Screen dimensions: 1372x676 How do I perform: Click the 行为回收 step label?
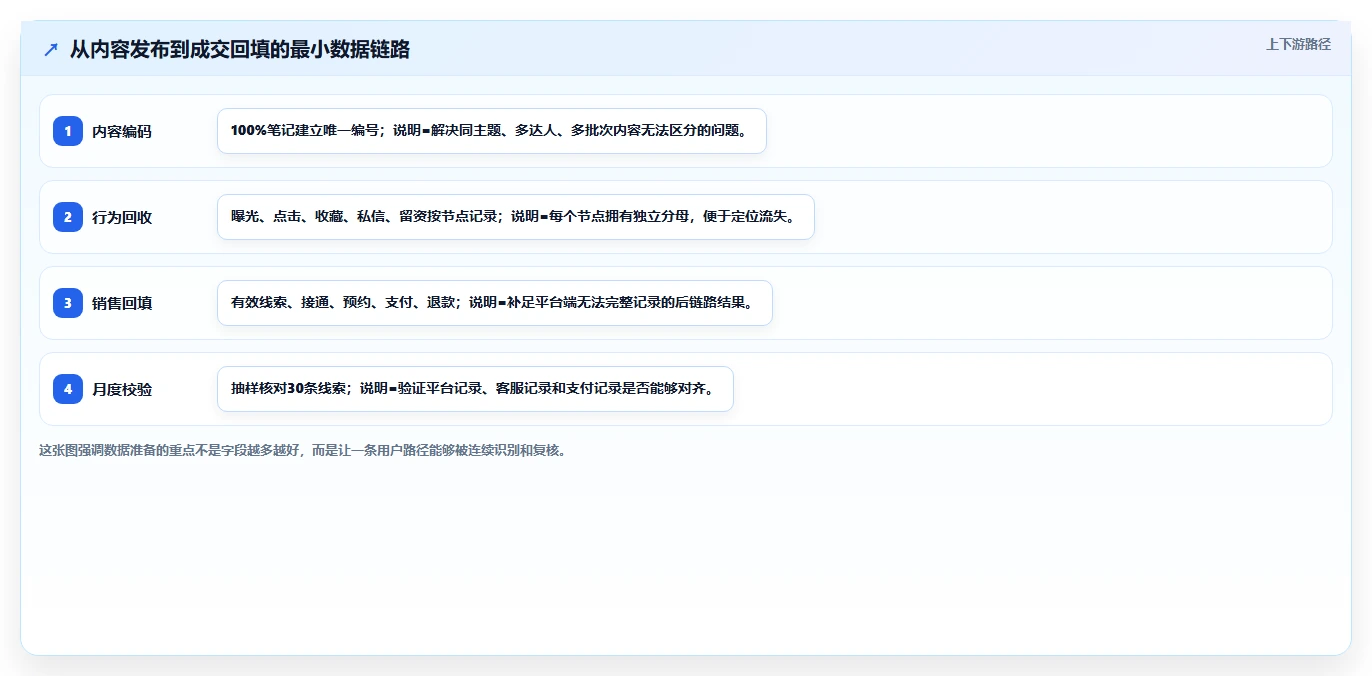[x=122, y=217]
